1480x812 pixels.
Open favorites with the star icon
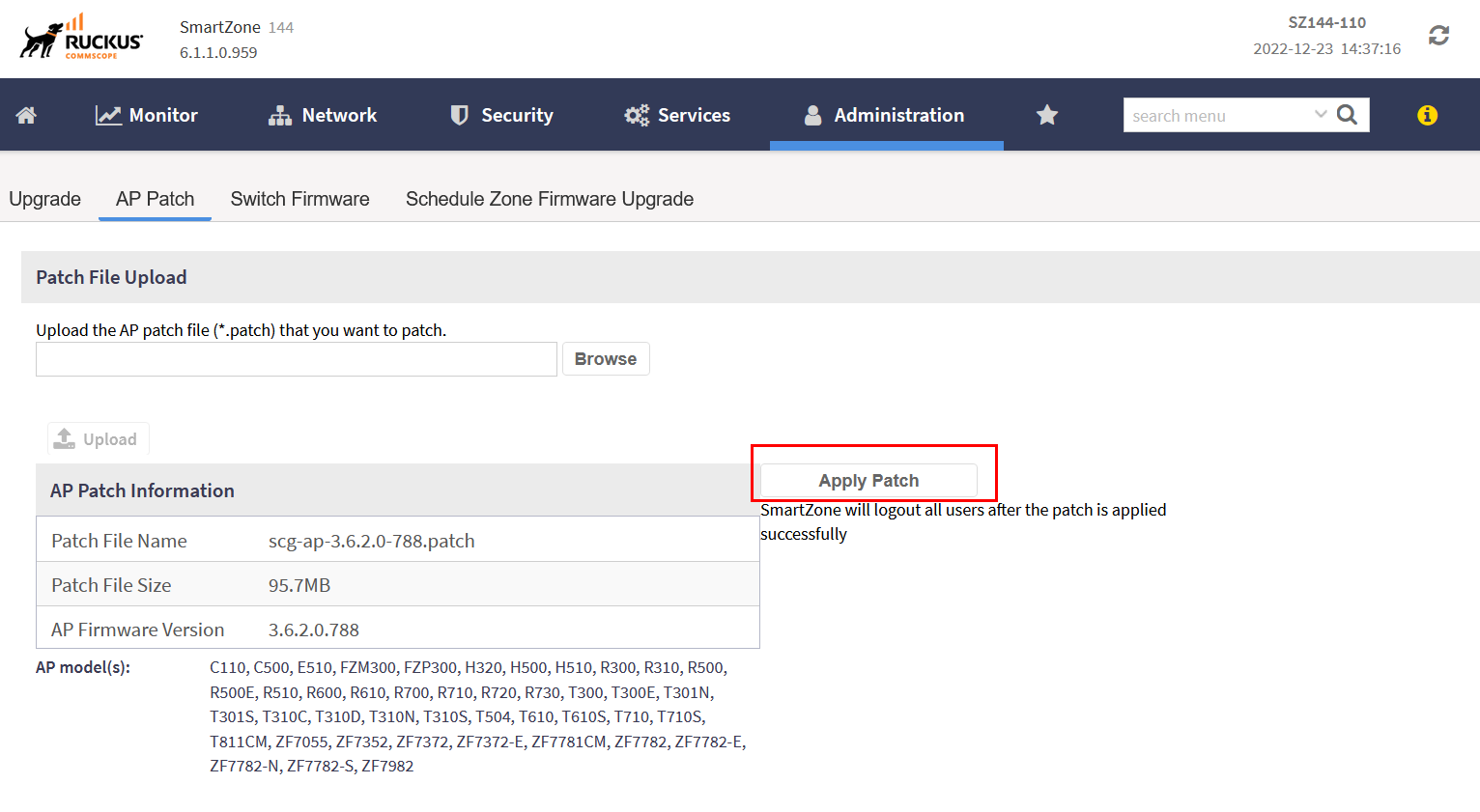click(1047, 115)
